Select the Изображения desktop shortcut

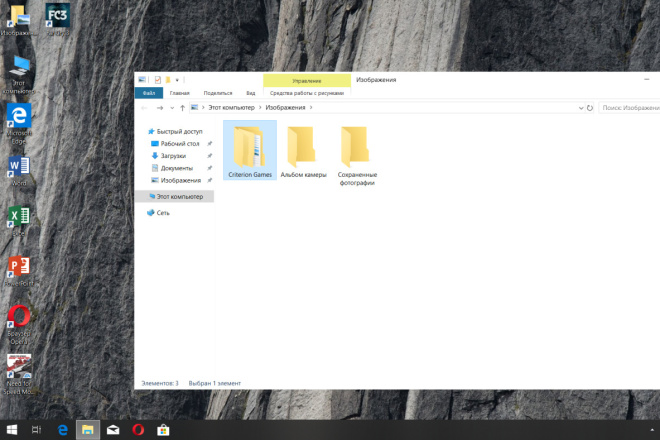19,20
